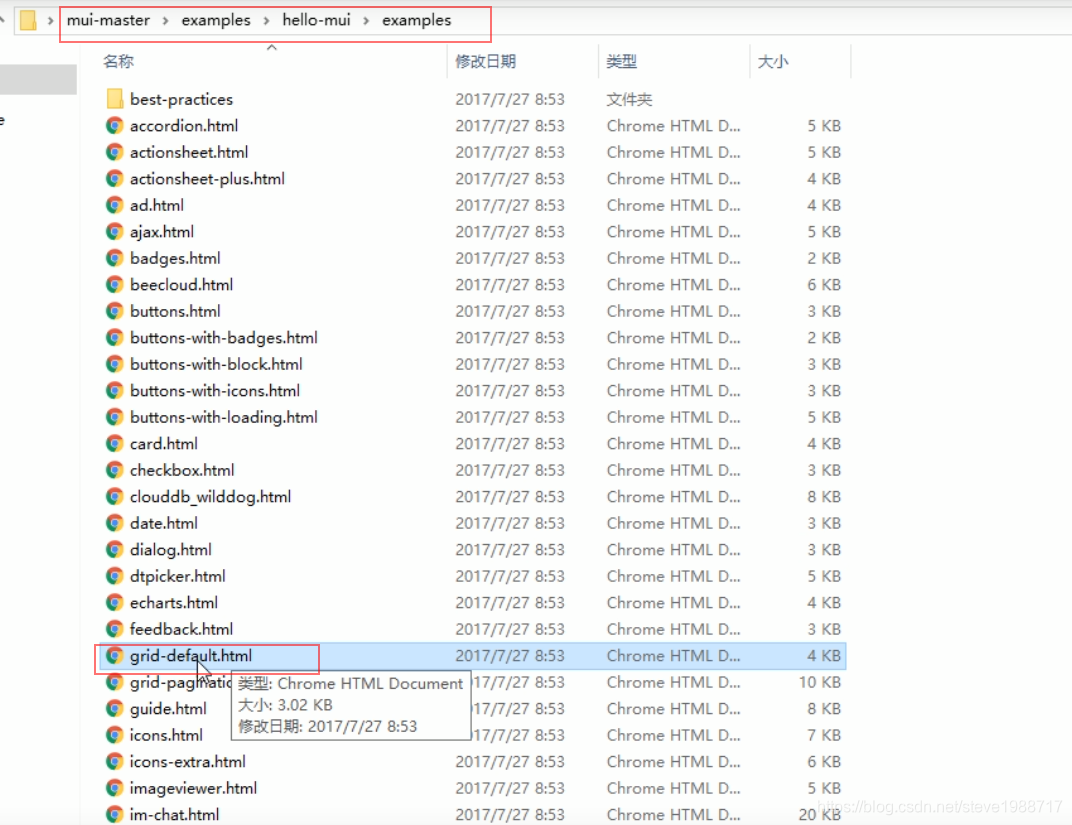Click the Chrome icon of buttons-with-loading.html
1072x825 pixels.
tap(115, 417)
